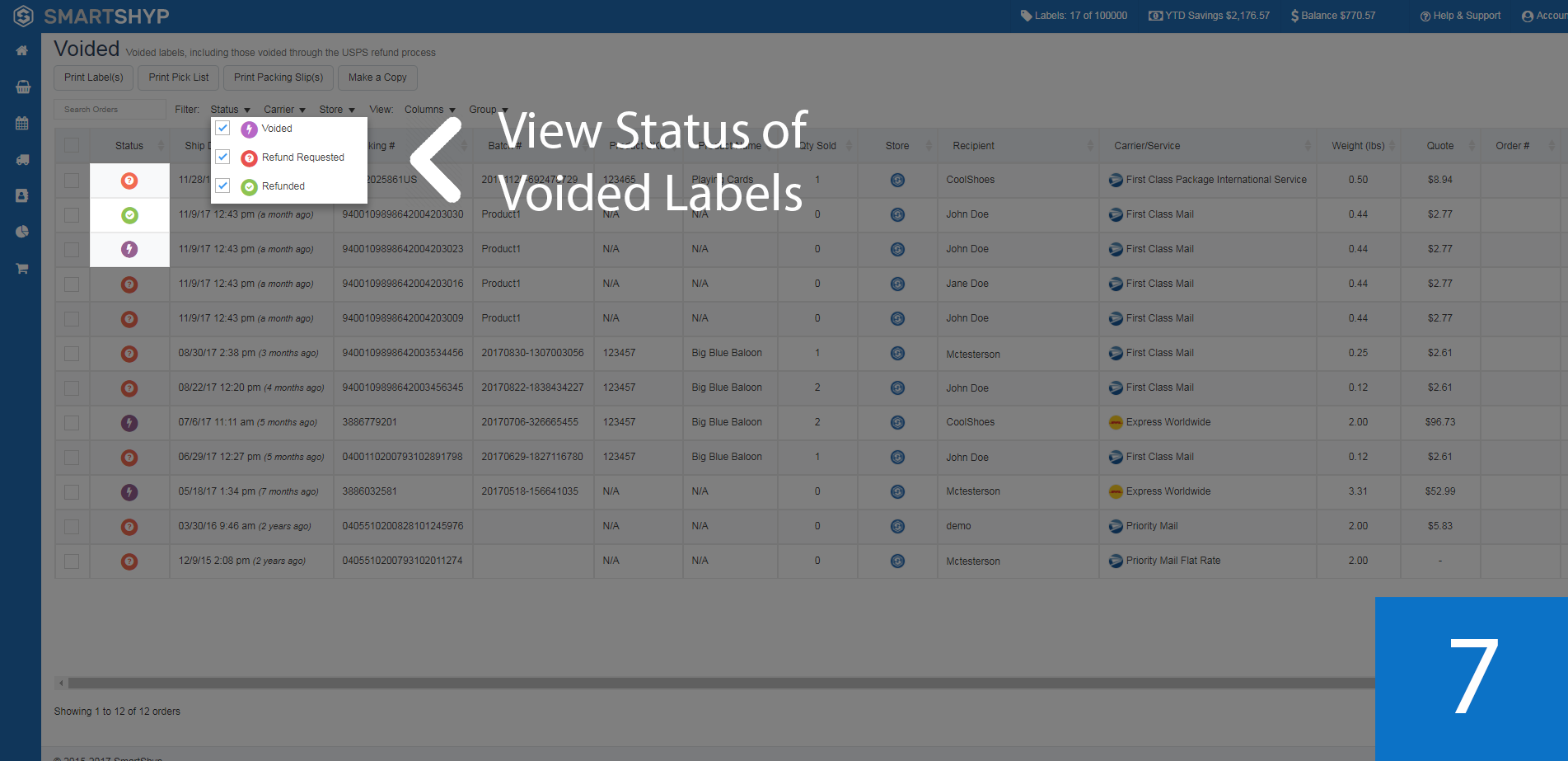
Task: Click the shopping cart sidebar icon
Action: pos(22,269)
